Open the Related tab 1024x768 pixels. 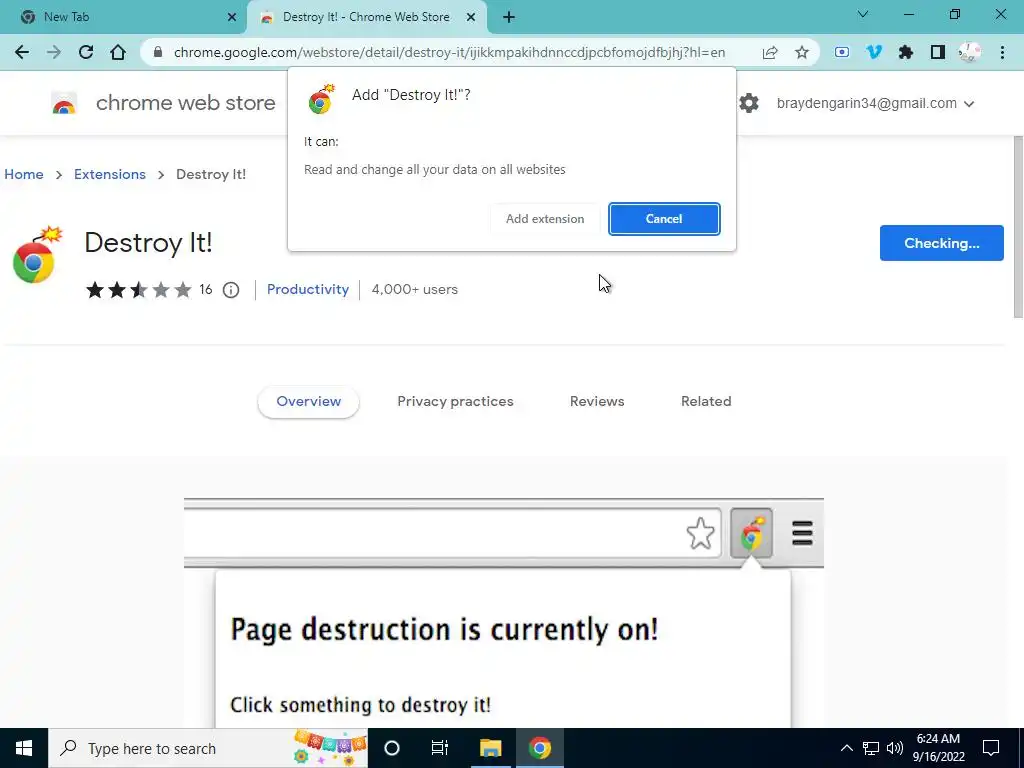[706, 402]
